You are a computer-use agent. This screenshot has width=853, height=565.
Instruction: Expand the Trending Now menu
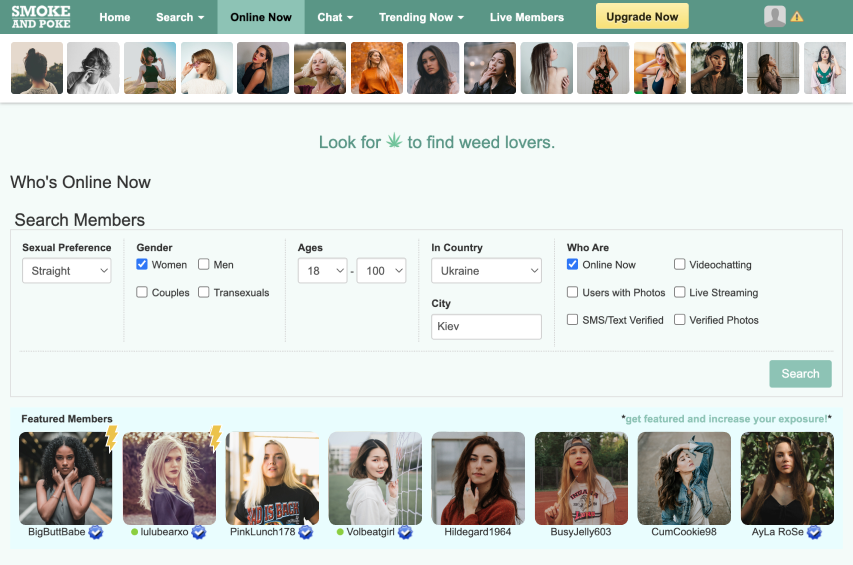[x=422, y=17]
